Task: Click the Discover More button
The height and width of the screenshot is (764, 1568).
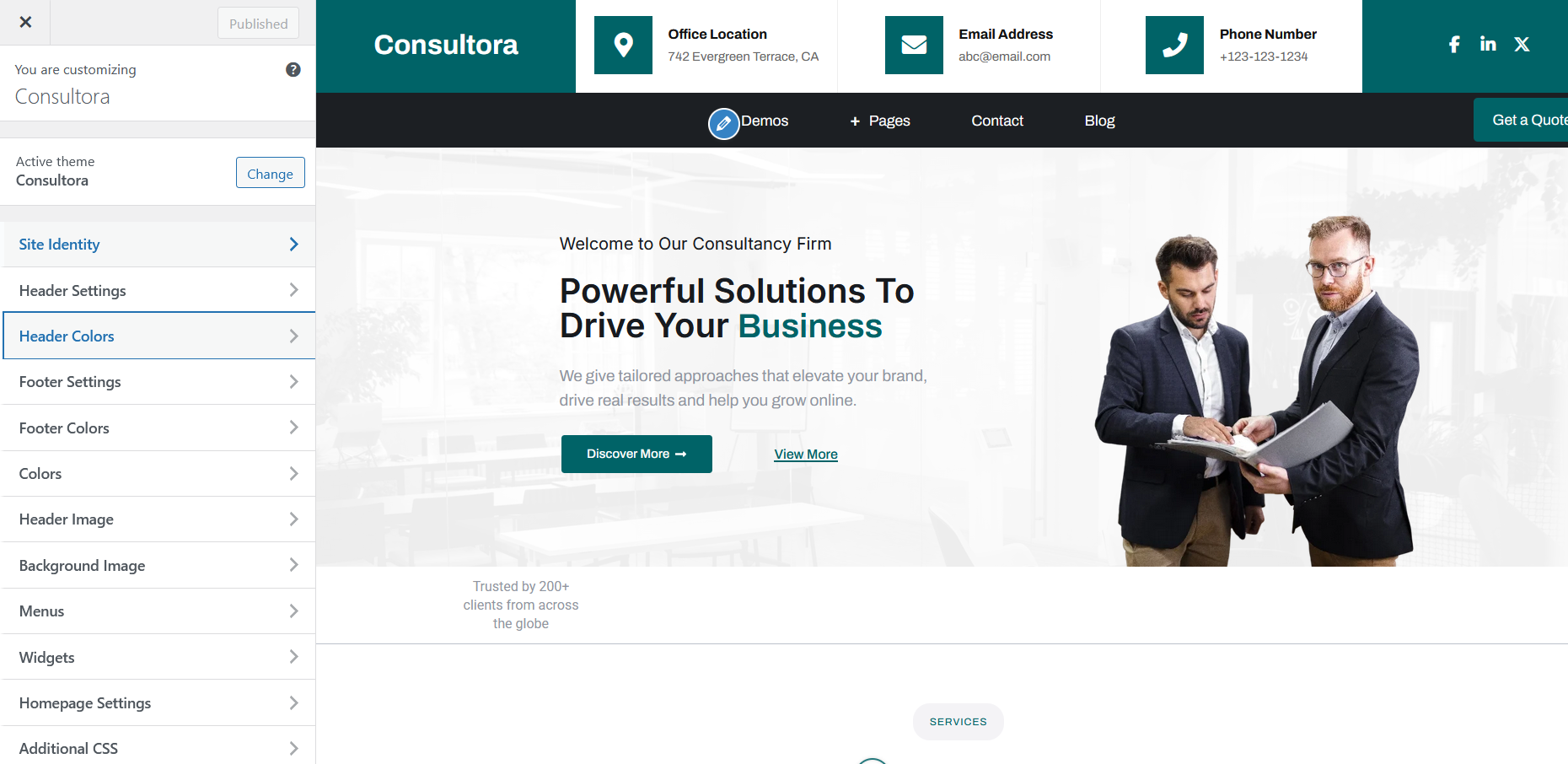Action: 636,454
